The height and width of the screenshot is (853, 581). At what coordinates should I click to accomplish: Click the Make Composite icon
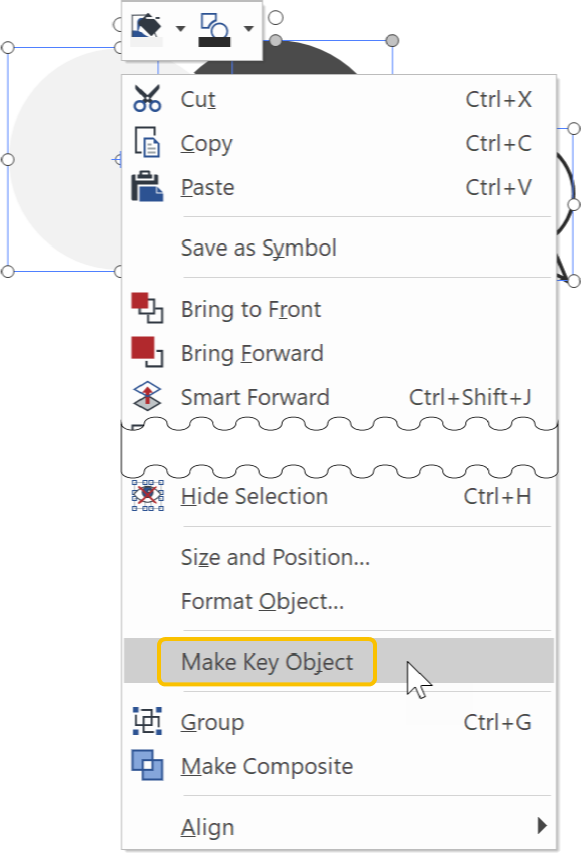tap(146, 766)
